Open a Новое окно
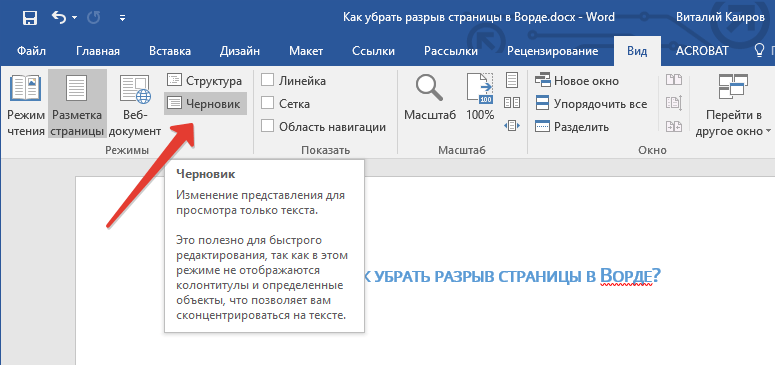This screenshot has height=365, width=775. (x=576, y=81)
